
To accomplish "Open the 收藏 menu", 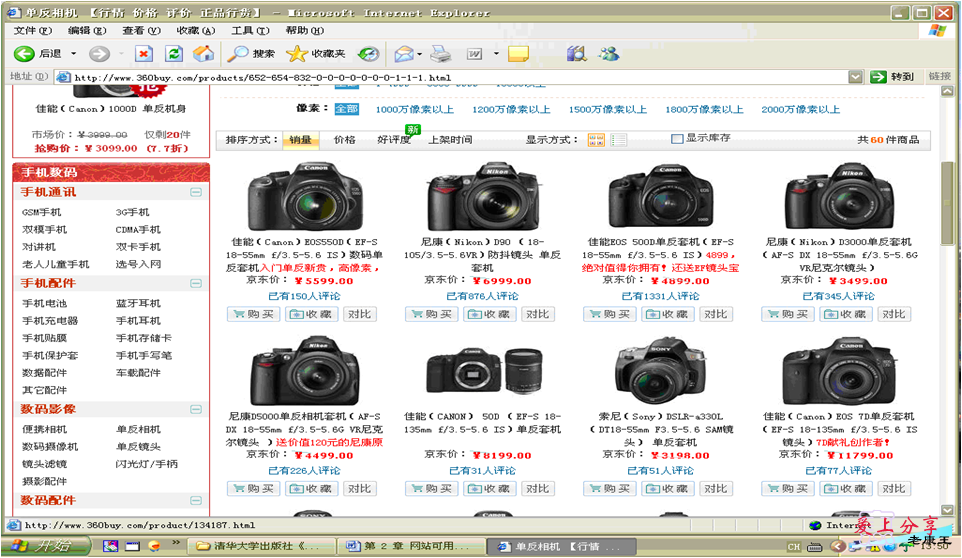I will tap(195, 30).
